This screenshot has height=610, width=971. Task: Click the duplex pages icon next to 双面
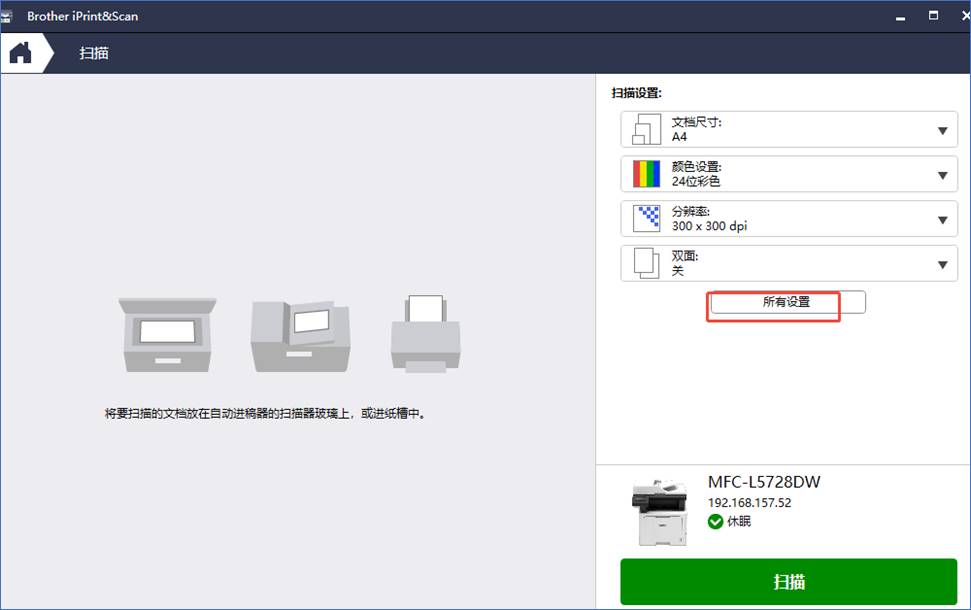coord(645,264)
